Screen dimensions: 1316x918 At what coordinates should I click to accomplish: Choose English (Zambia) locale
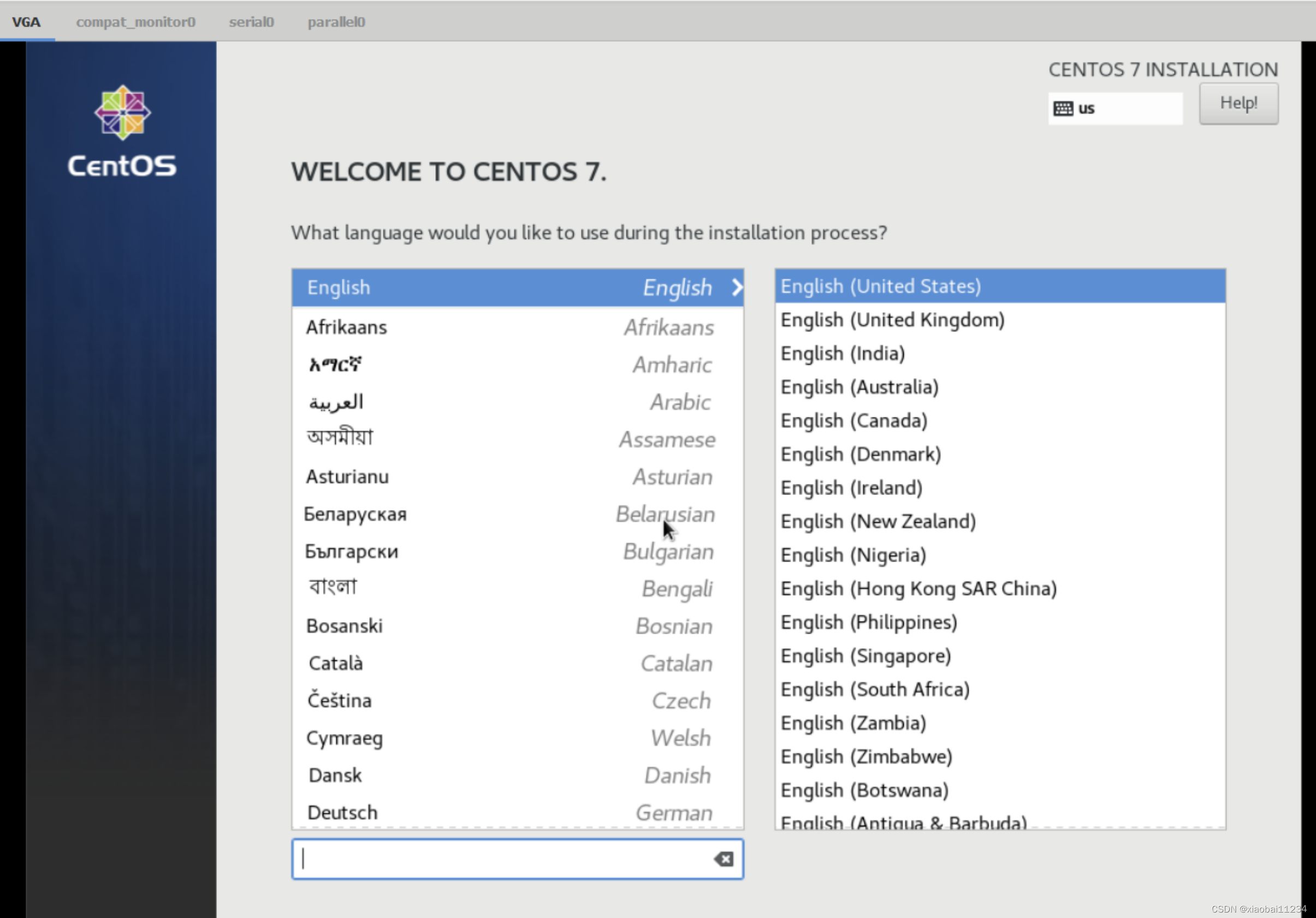click(1000, 723)
